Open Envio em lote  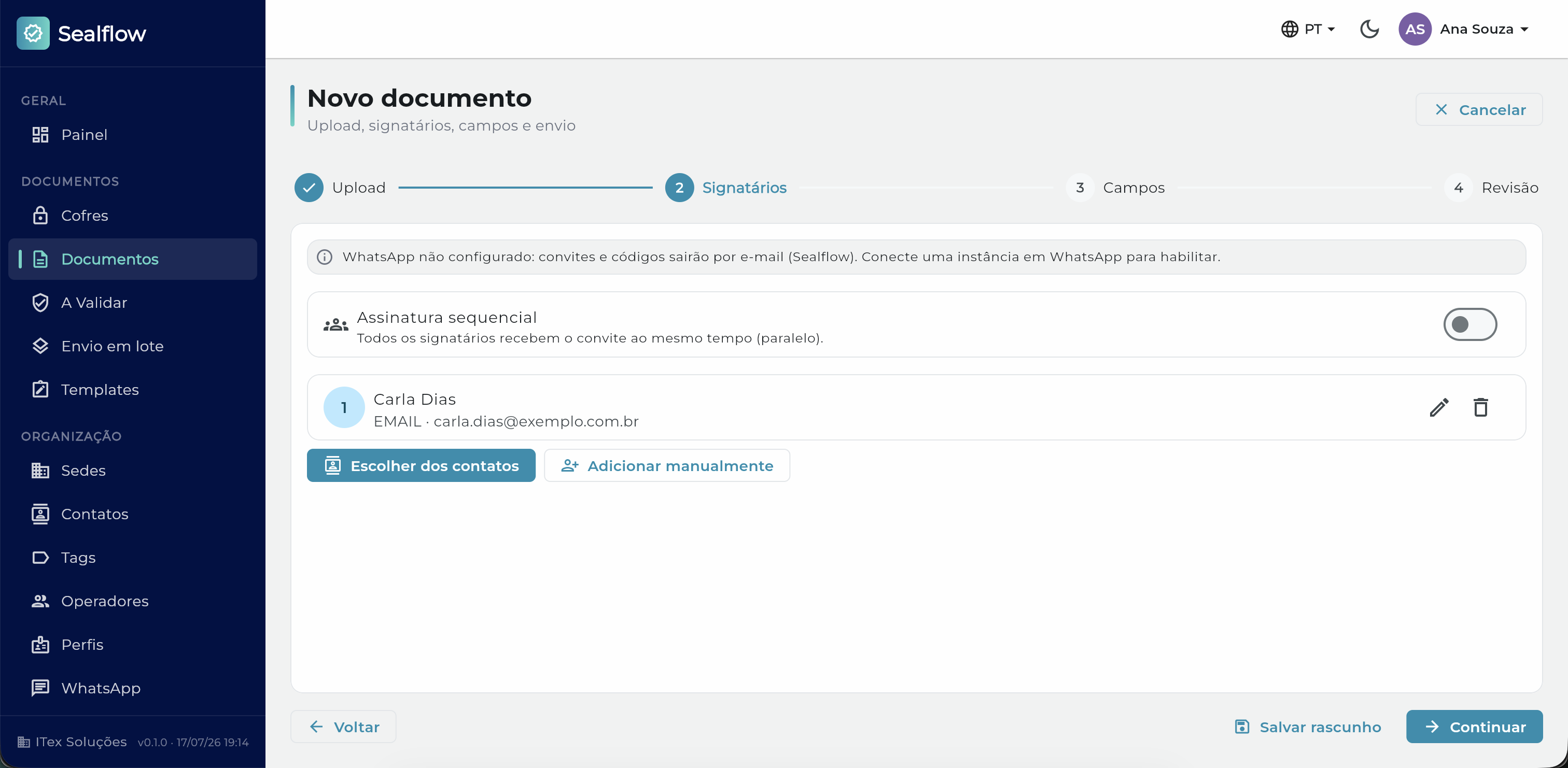tap(133, 346)
